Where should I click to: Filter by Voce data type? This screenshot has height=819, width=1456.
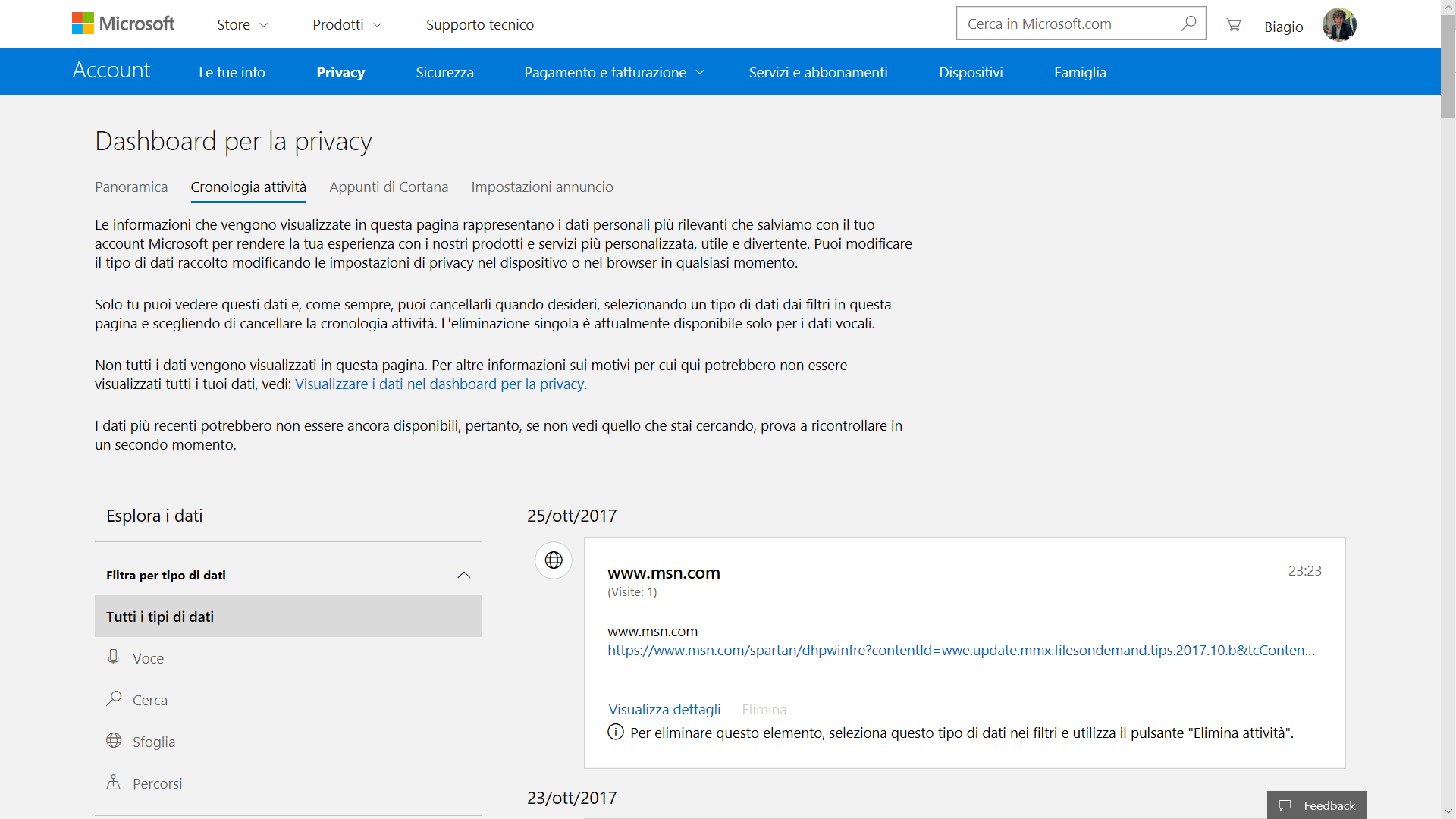(x=288, y=658)
